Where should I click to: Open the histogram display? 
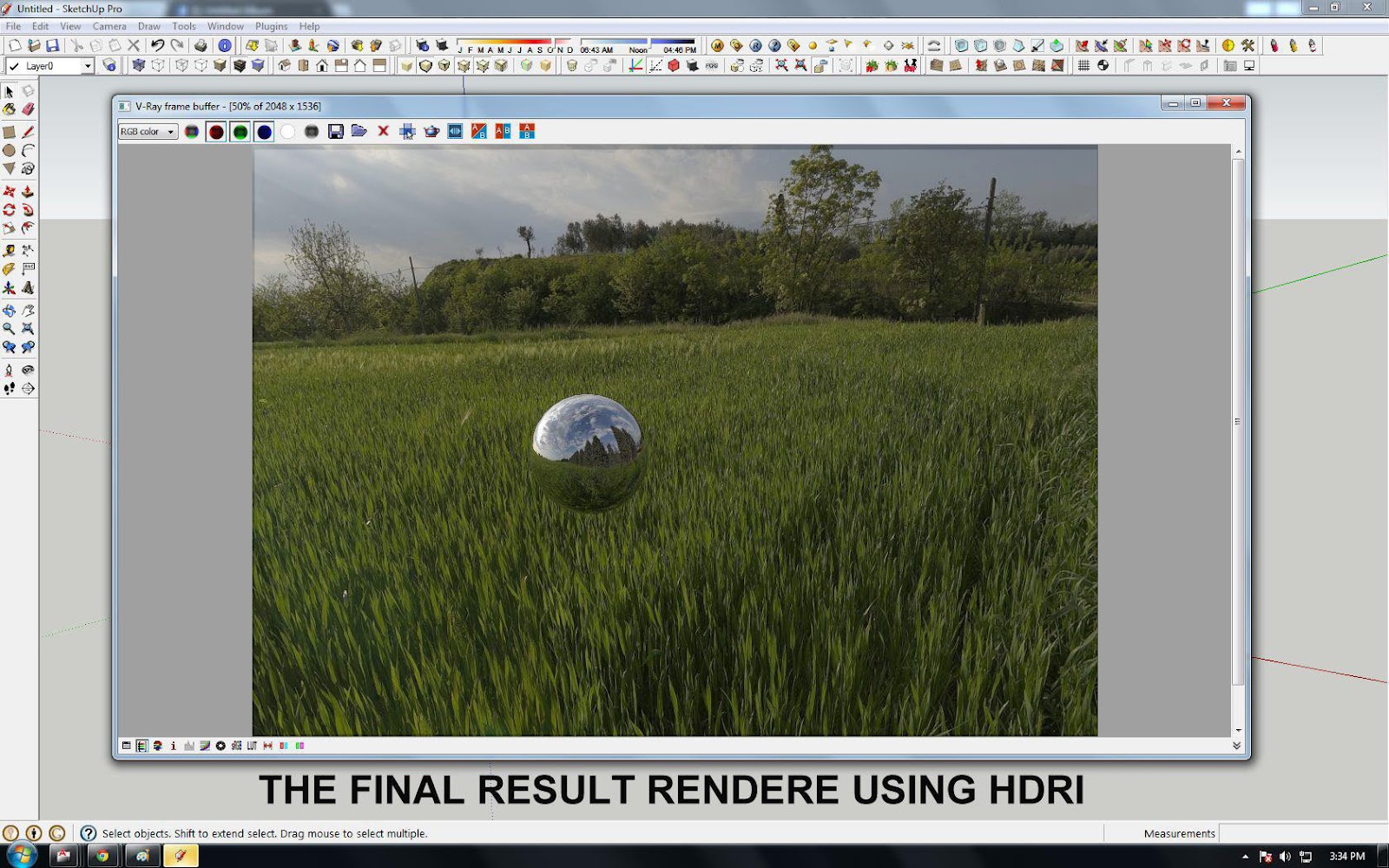click(189, 745)
